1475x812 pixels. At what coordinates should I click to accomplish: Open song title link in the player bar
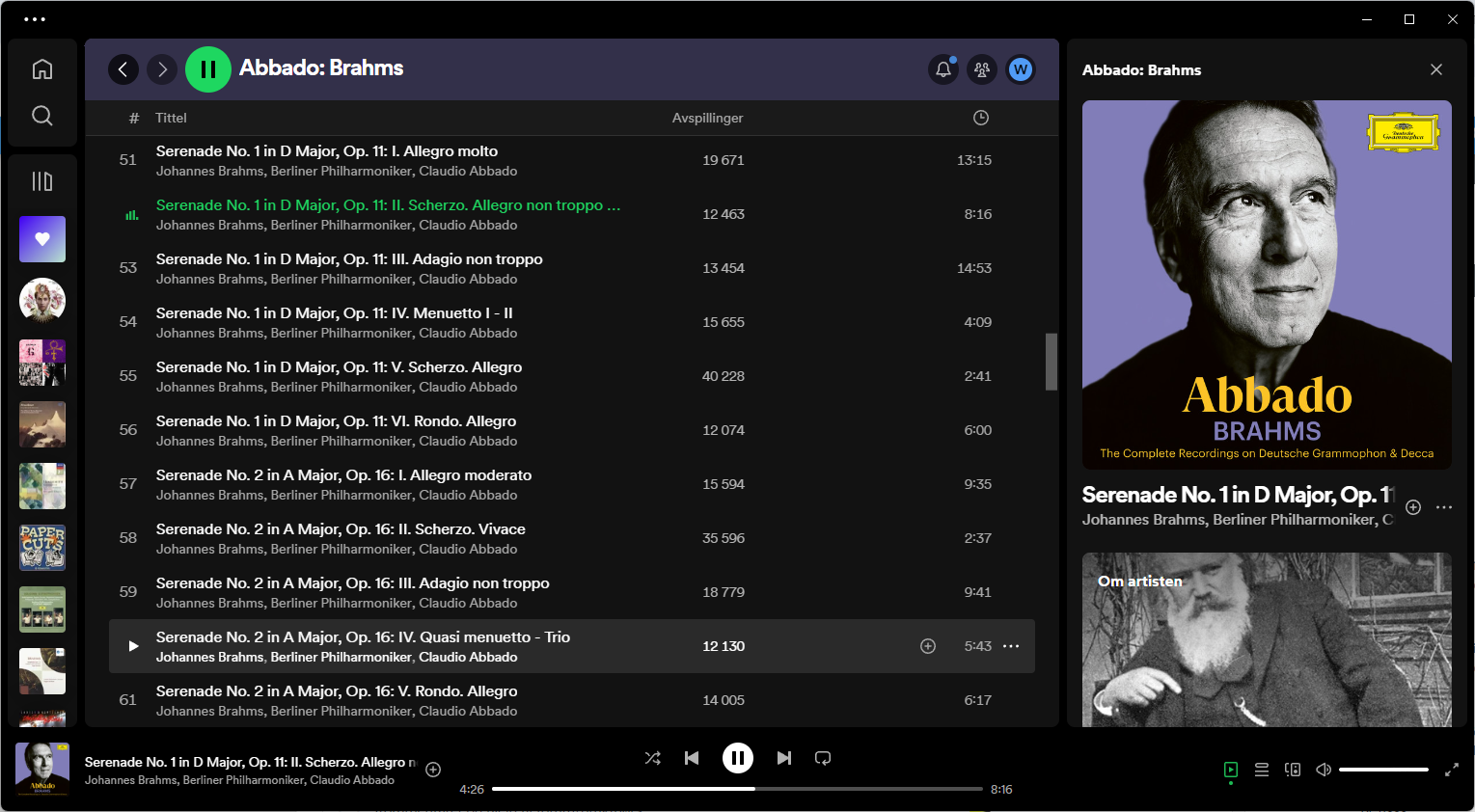click(250, 762)
